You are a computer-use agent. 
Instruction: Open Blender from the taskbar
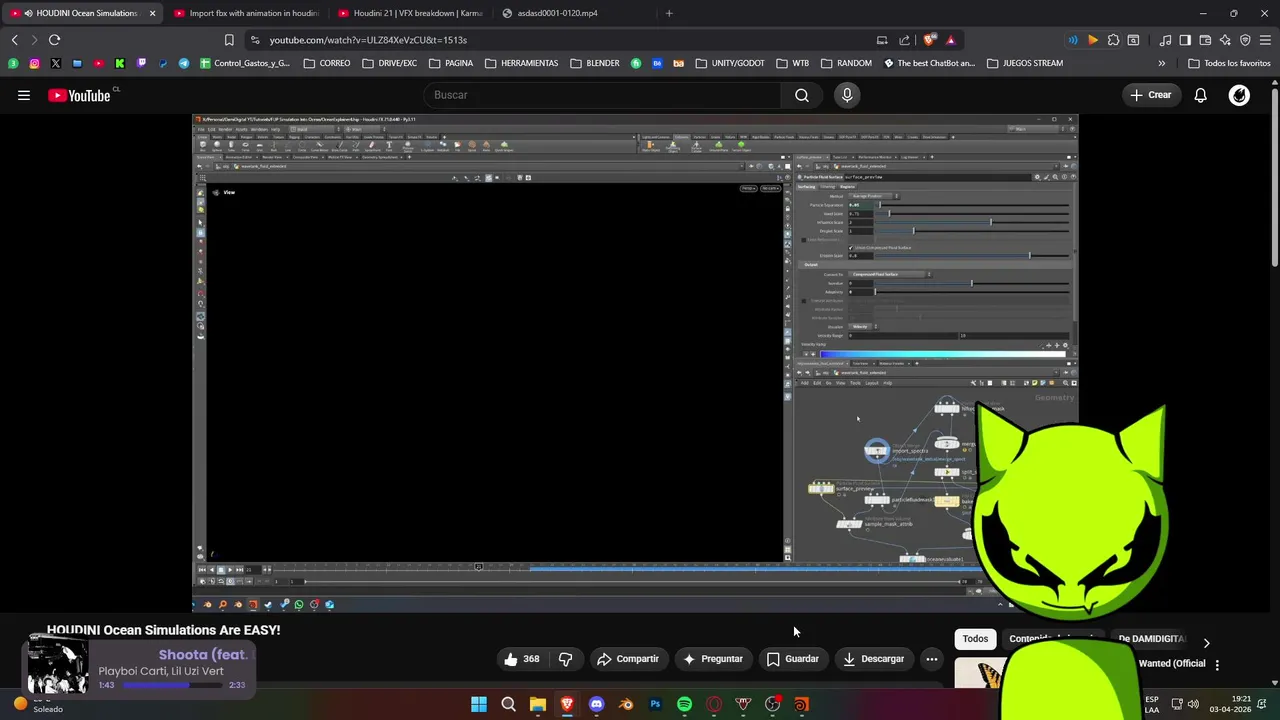626,704
